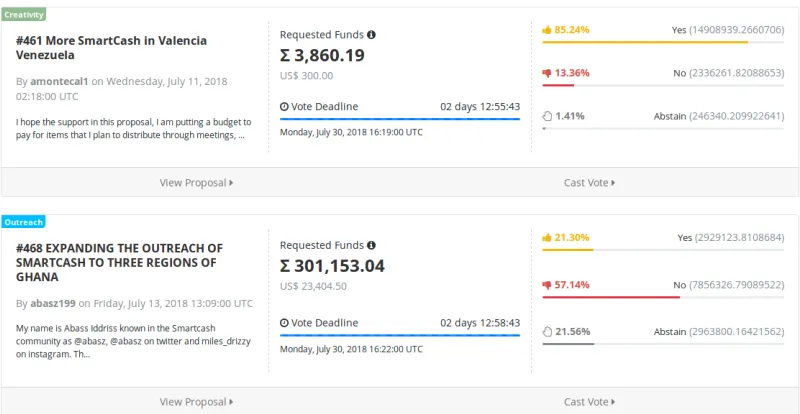Select the blue Outreach category tag
800x414 pixels.
tap(23, 222)
